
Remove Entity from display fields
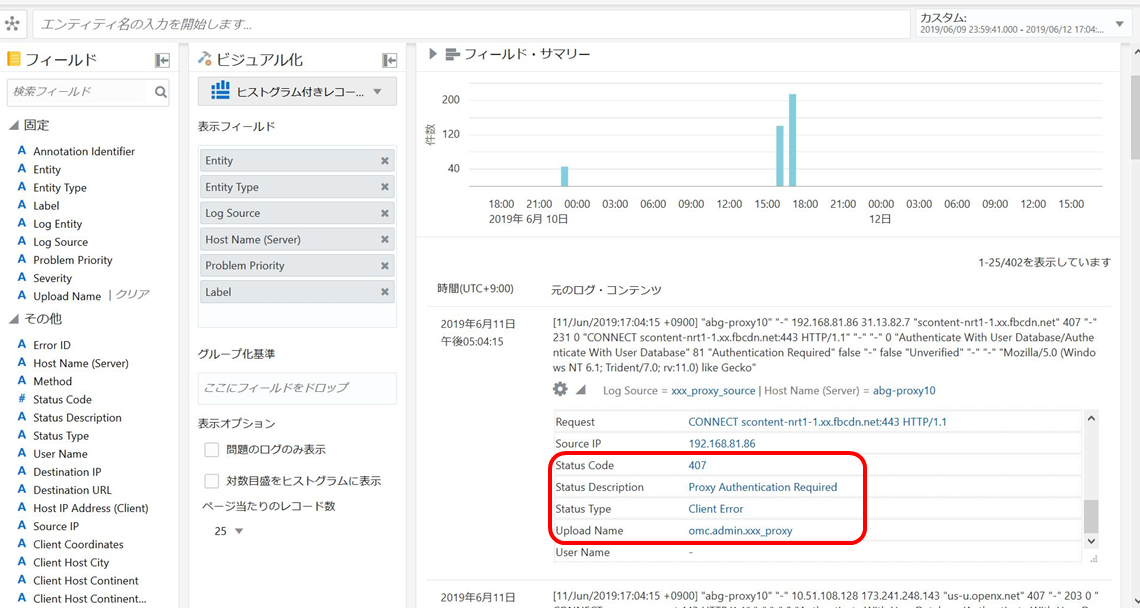pyautogui.click(x=385, y=161)
